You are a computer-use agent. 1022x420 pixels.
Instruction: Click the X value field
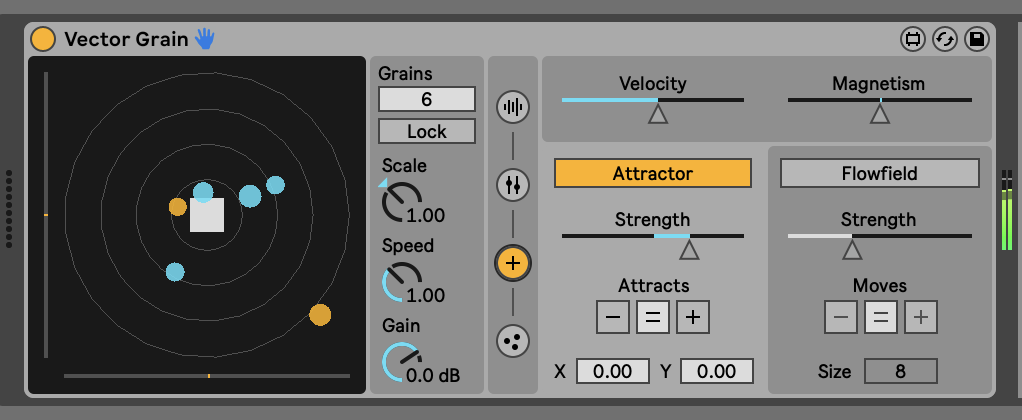pyautogui.click(x=613, y=371)
